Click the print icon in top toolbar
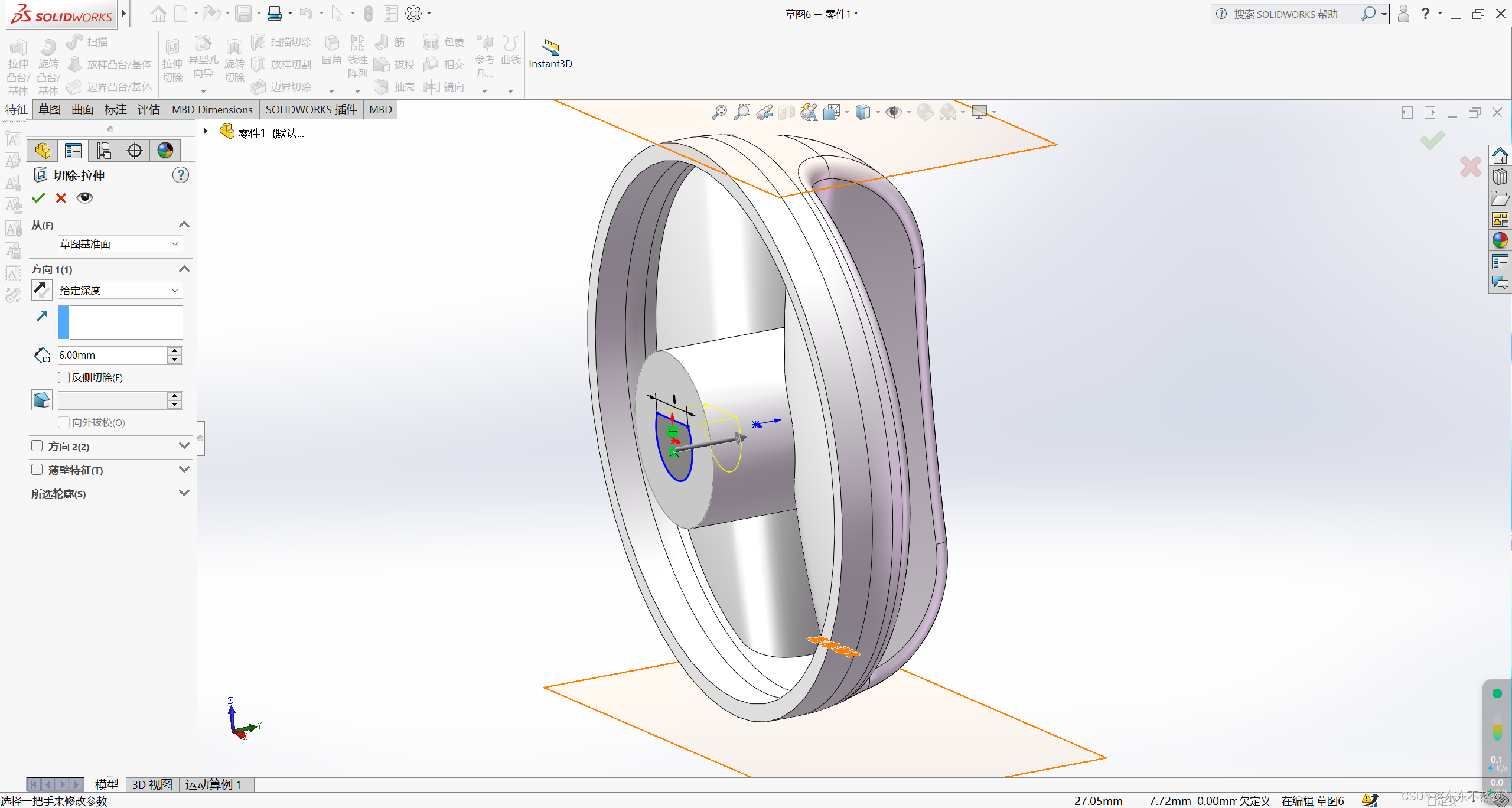The width and height of the screenshot is (1512, 808). tap(275, 14)
